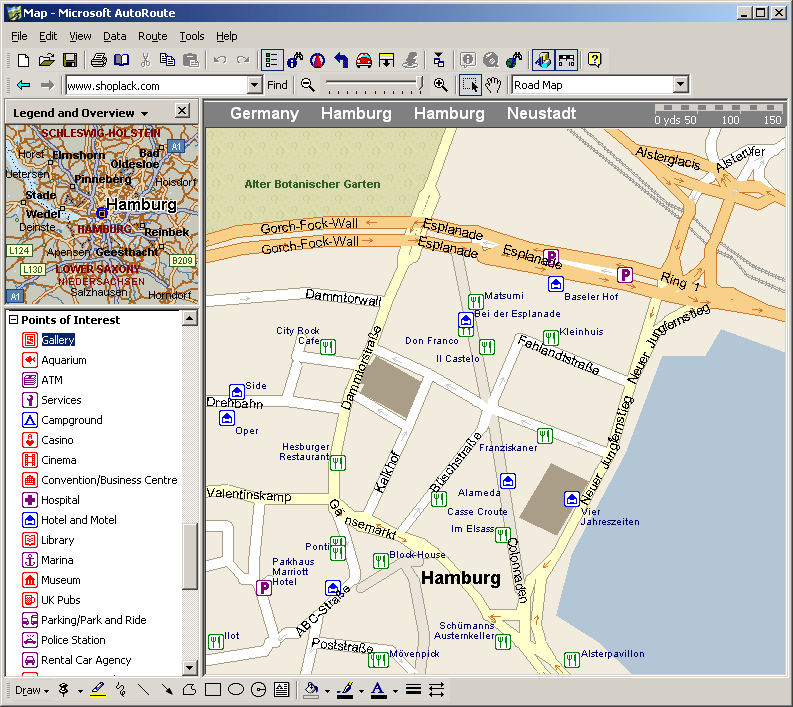Print the map using the printer icon

pyautogui.click(x=99, y=61)
